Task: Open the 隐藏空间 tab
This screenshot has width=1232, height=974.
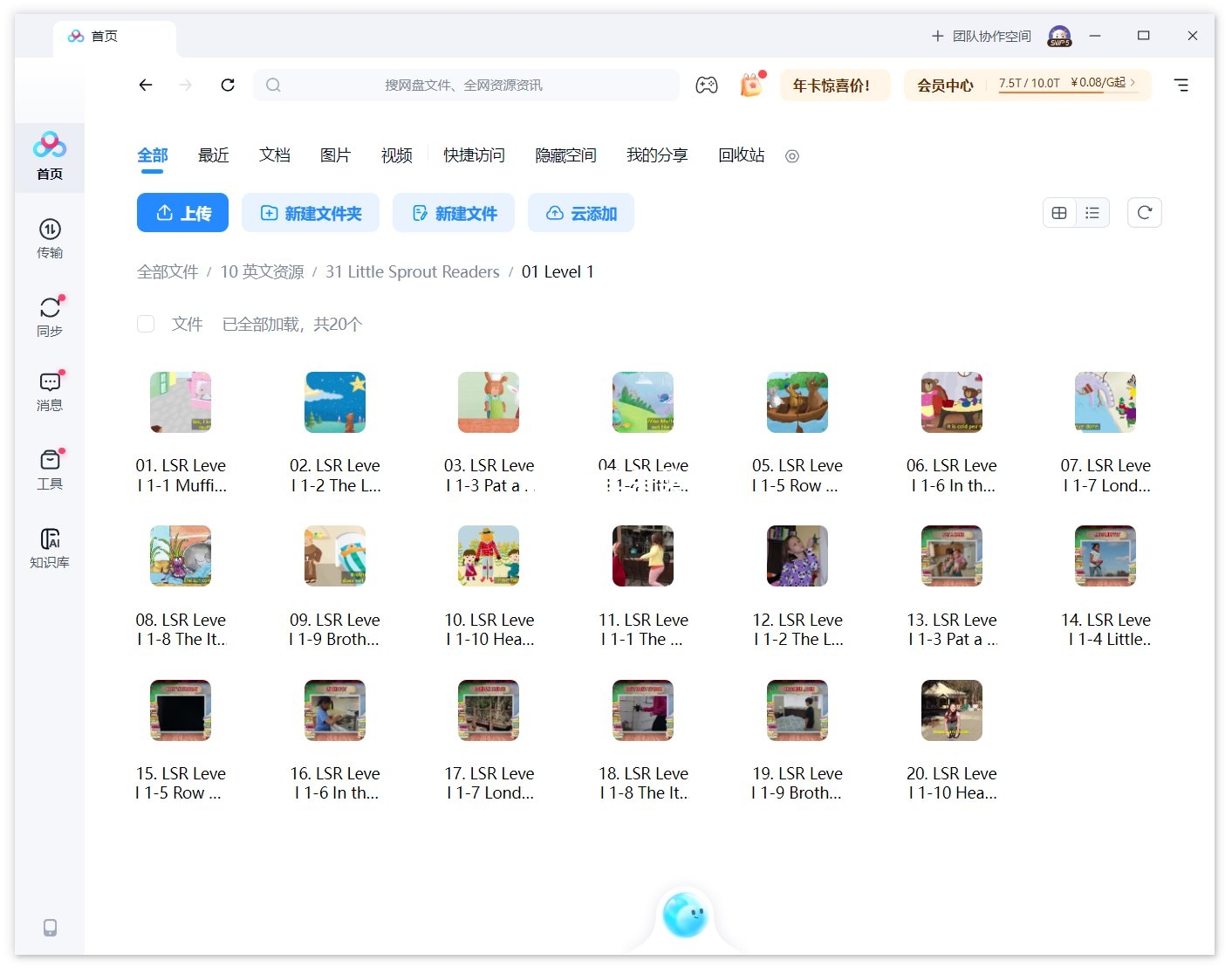Action: (565, 155)
